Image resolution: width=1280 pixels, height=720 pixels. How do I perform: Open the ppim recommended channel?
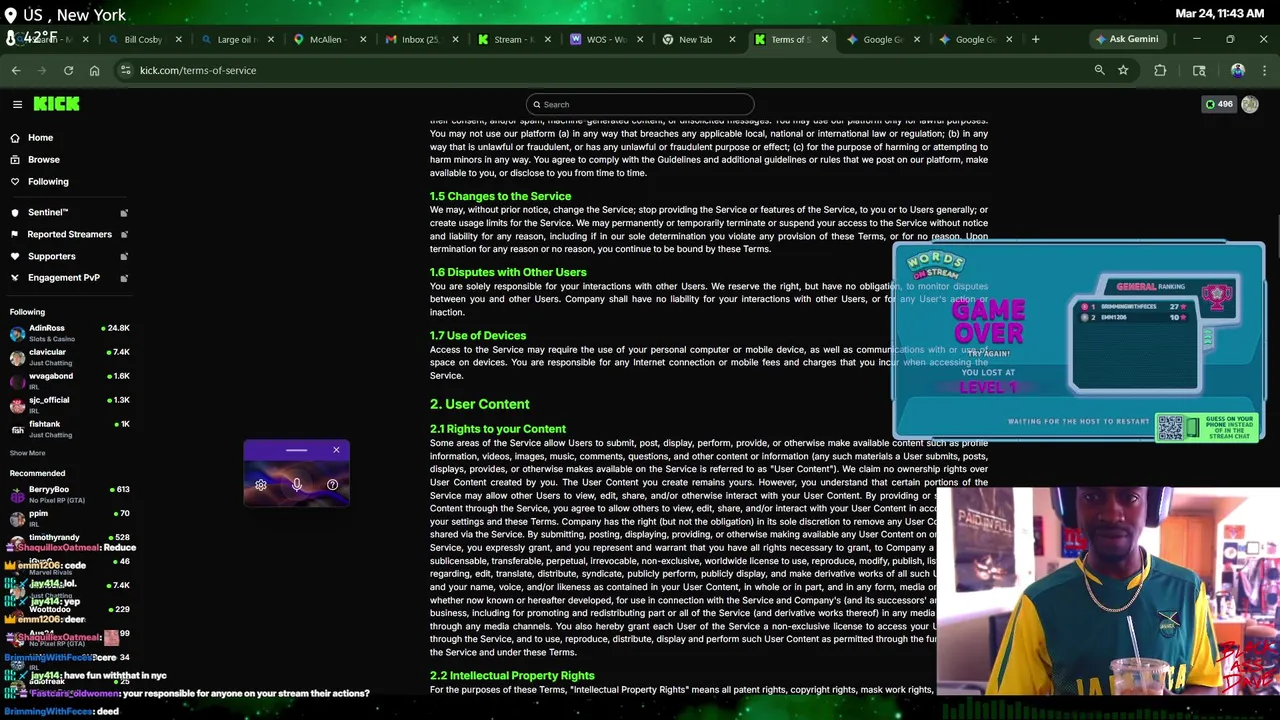69,518
